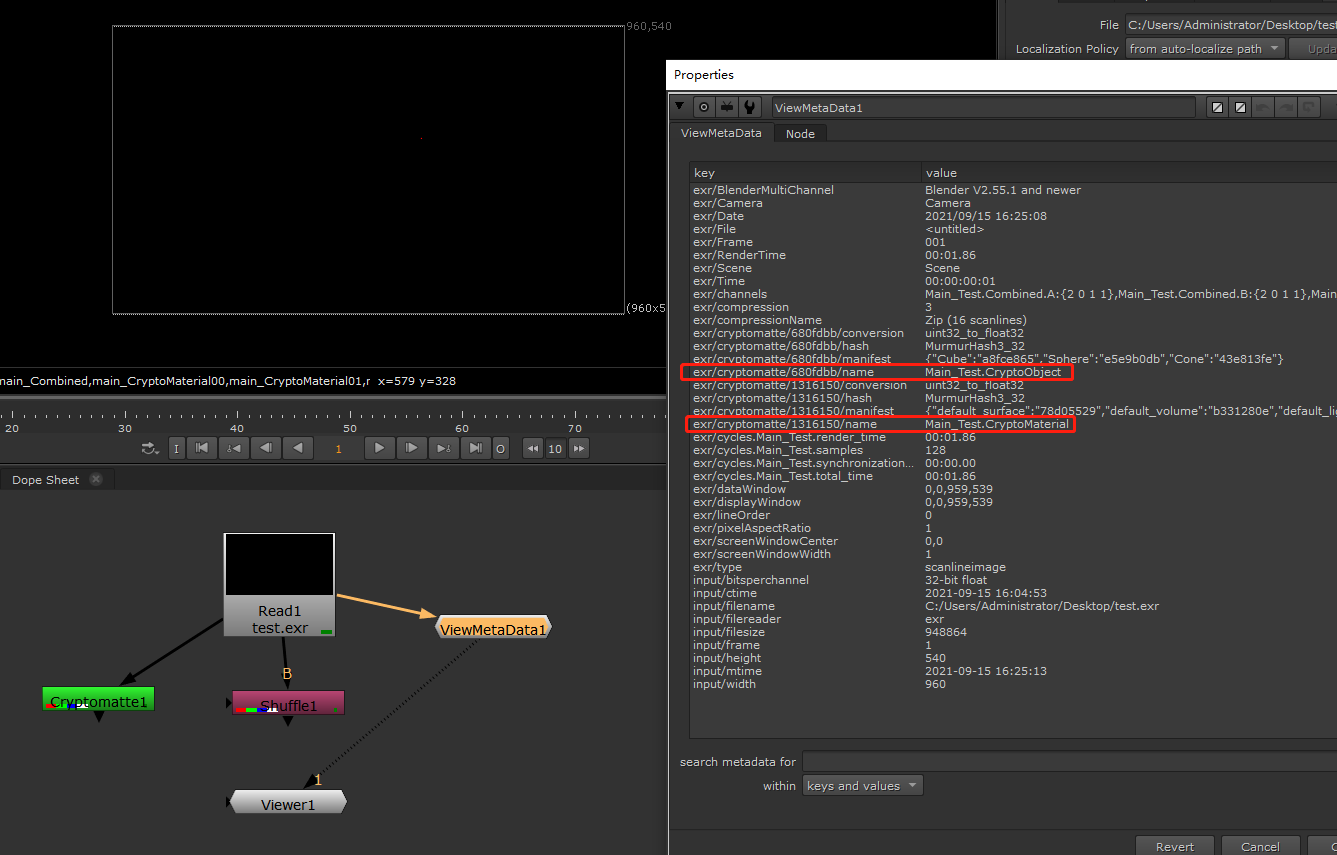Select the input/filesize row
The height and width of the screenshot is (855, 1337).
[x=1013, y=632]
